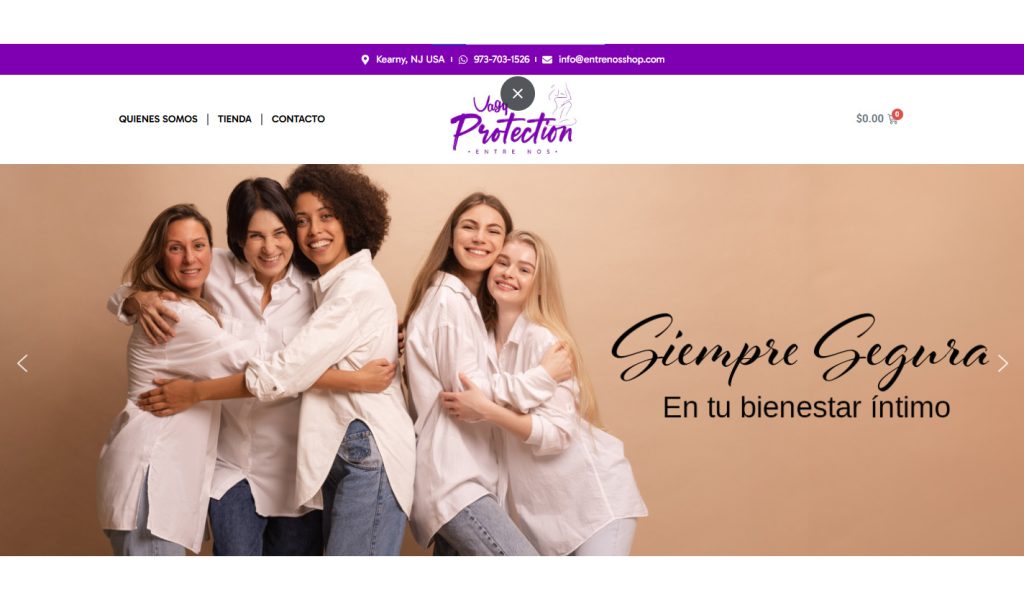
Task: Open the TIENDA menu item
Action: point(234,119)
